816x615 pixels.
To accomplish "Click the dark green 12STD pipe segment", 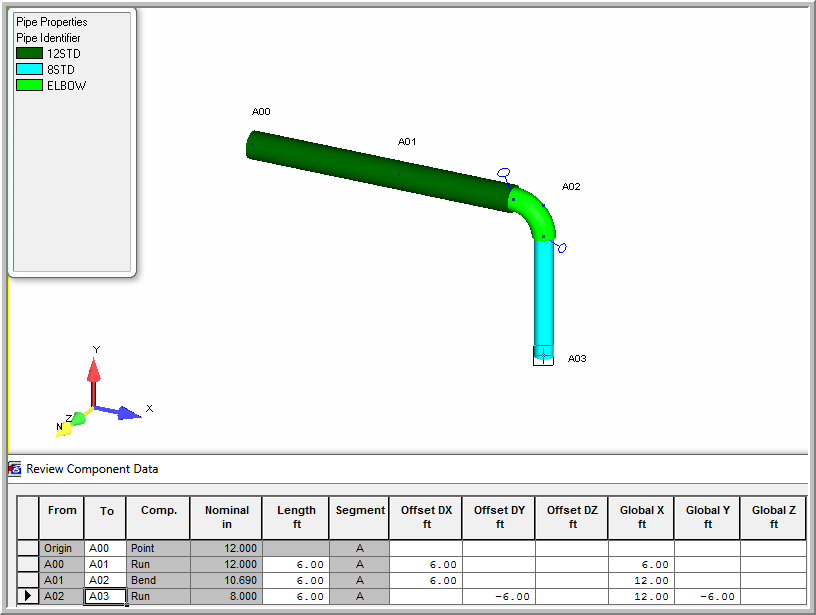I will [x=380, y=171].
